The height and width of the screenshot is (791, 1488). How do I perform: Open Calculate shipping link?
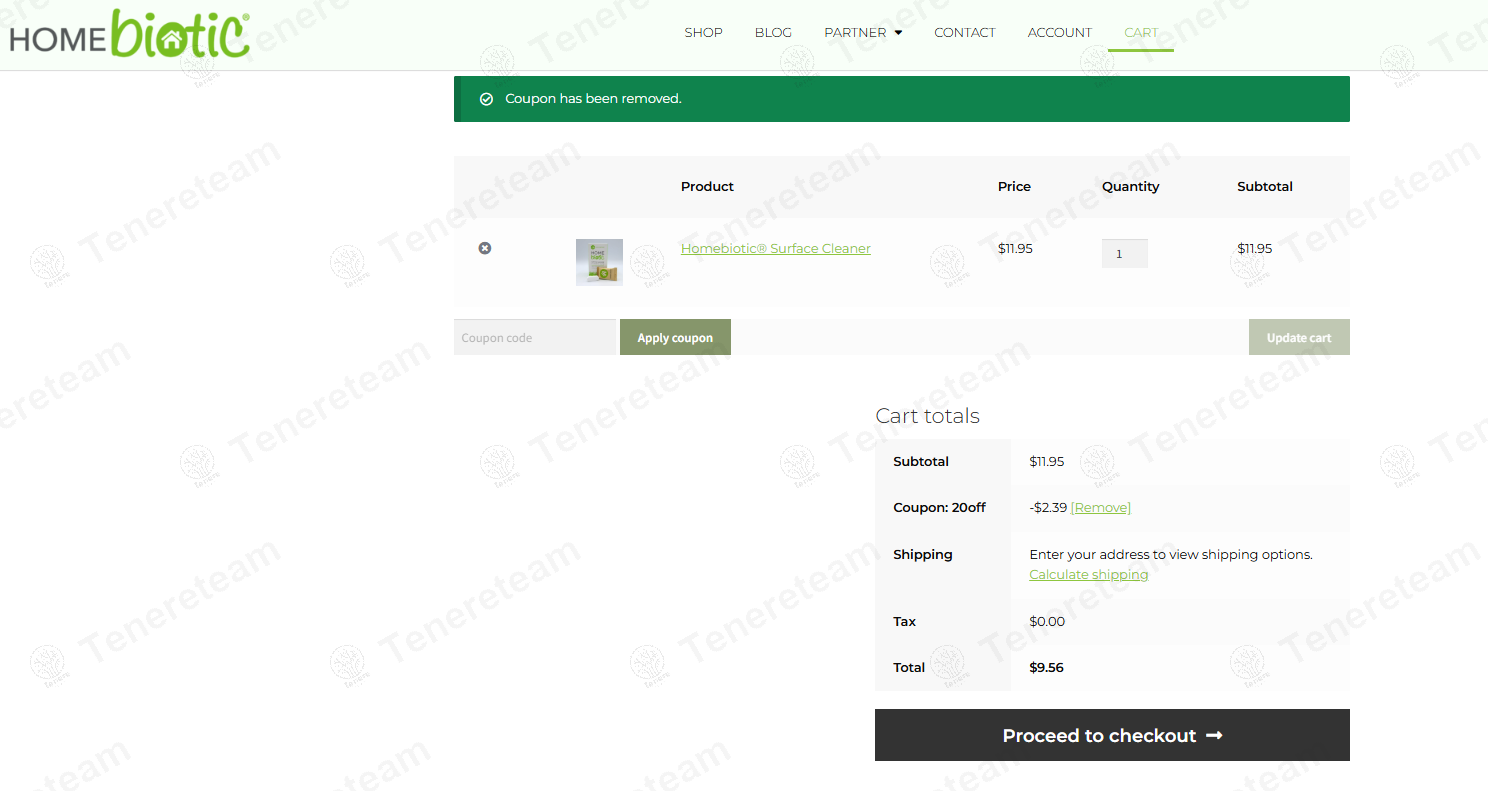pos(1089,574)
